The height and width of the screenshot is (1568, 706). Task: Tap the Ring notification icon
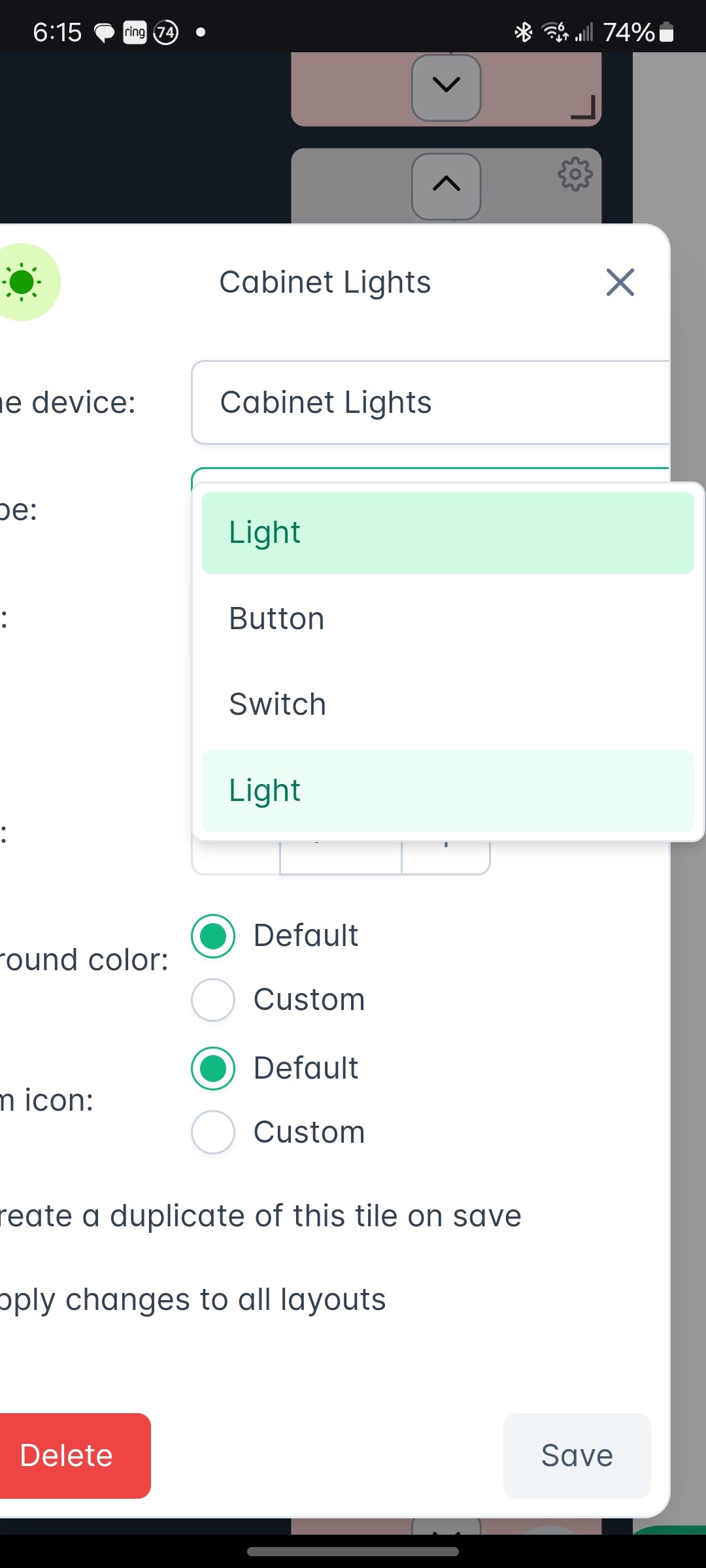tap(135, 32)
